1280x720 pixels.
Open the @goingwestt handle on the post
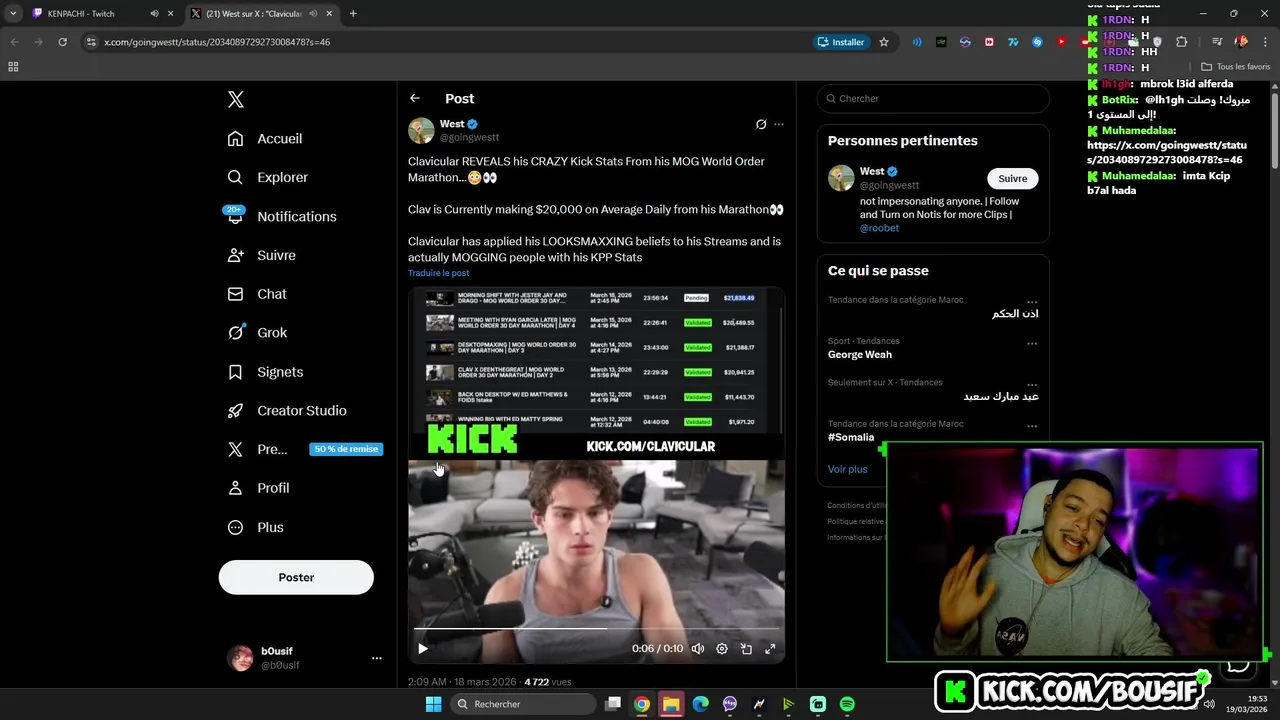click(x=469, y=137)
